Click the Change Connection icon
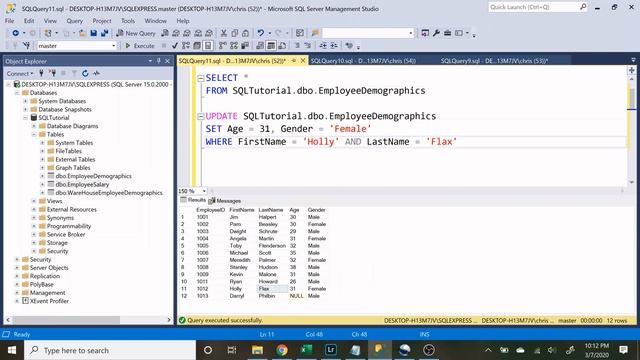640x360 pixels. 27,46
